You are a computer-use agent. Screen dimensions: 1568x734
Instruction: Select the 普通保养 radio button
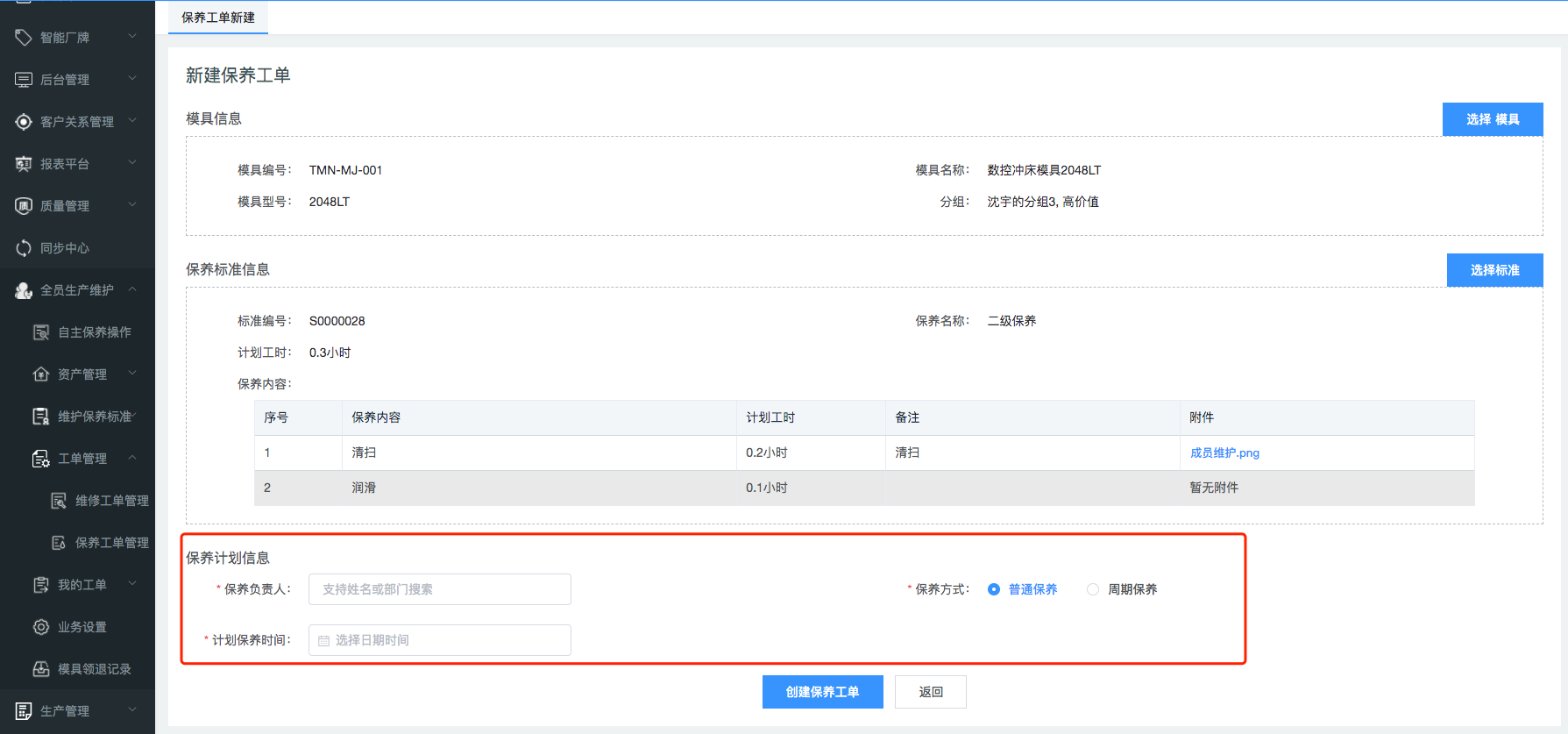tap(994, 589)
